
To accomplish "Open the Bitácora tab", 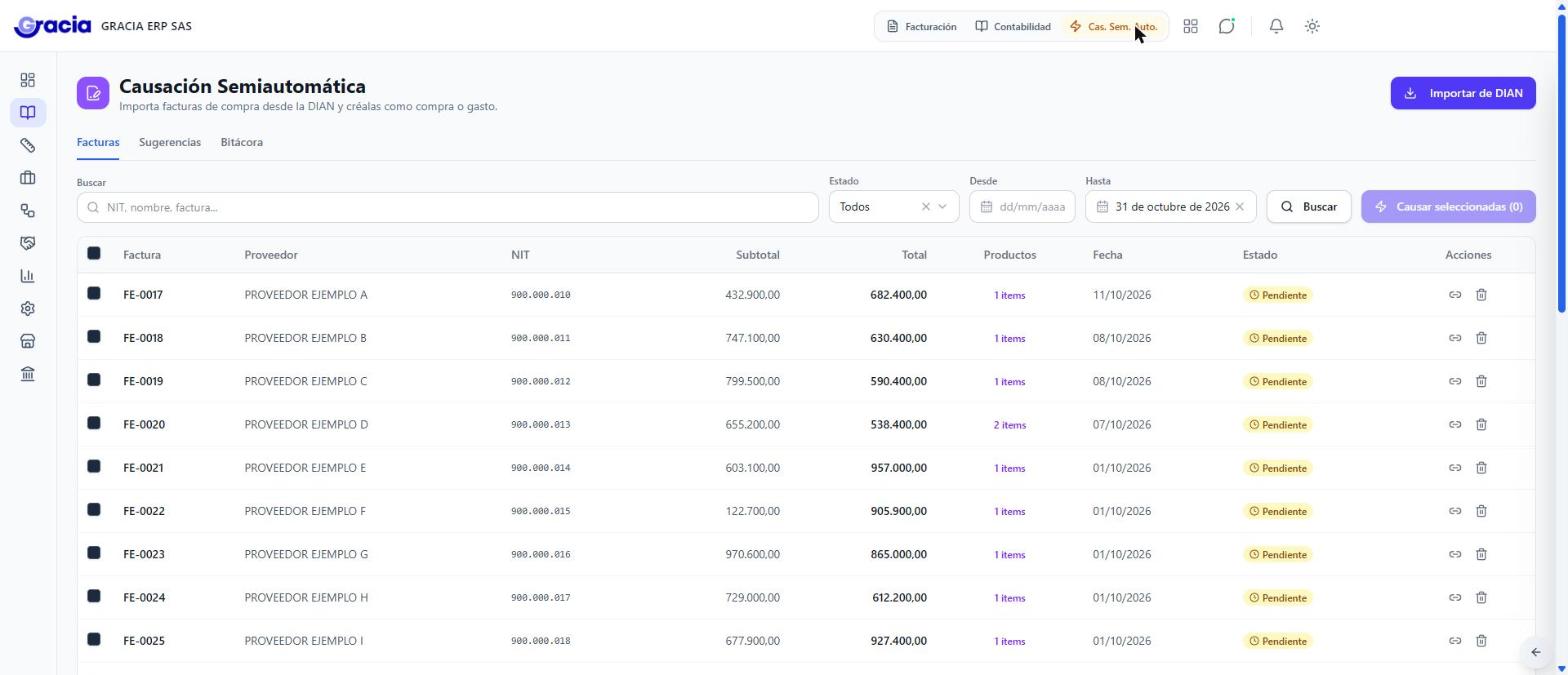I will point(242,142).
